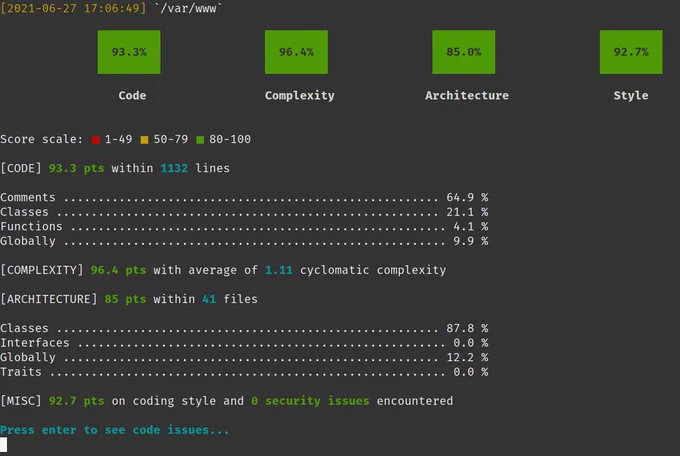
Task: Click the 96.4% Complexity score box
Action: click(x=296, y=52)
